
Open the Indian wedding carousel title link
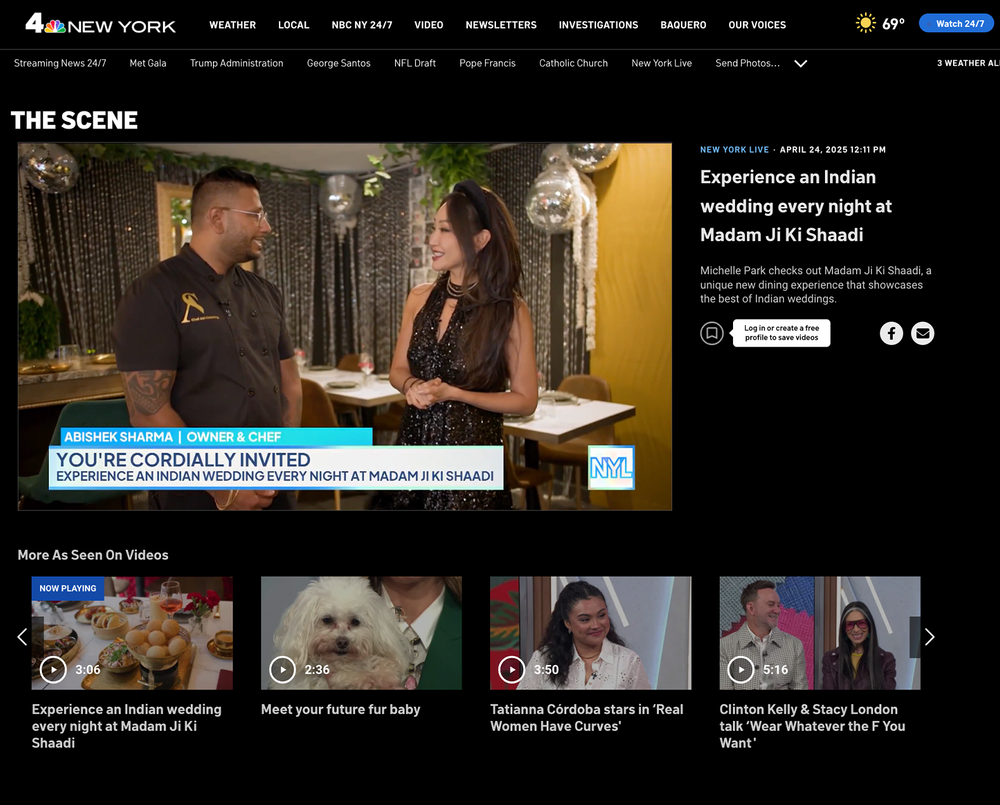(x=126, y=726)
